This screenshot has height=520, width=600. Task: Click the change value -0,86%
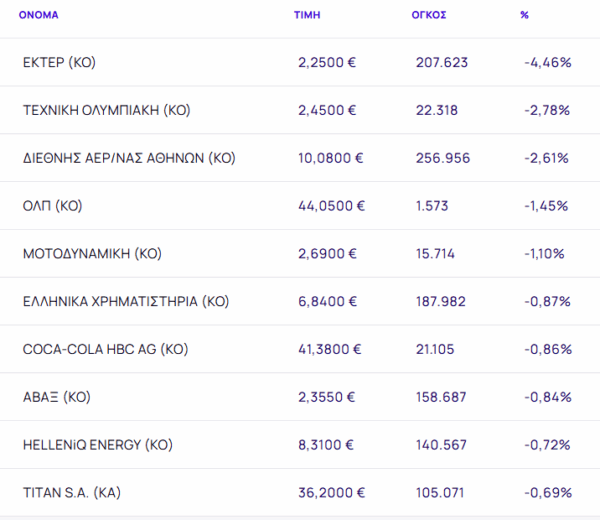[548, 349]
